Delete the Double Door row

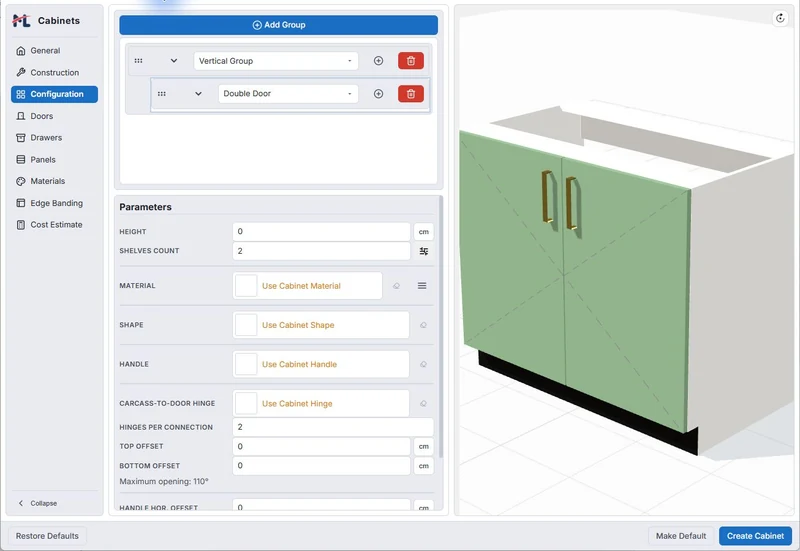coord(411,94)
